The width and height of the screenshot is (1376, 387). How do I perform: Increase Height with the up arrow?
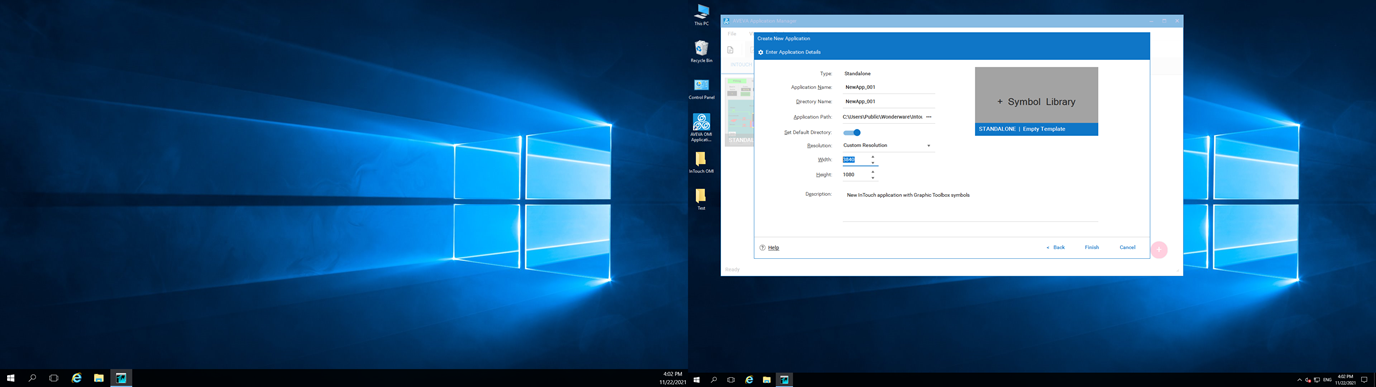tap(873, 172)
